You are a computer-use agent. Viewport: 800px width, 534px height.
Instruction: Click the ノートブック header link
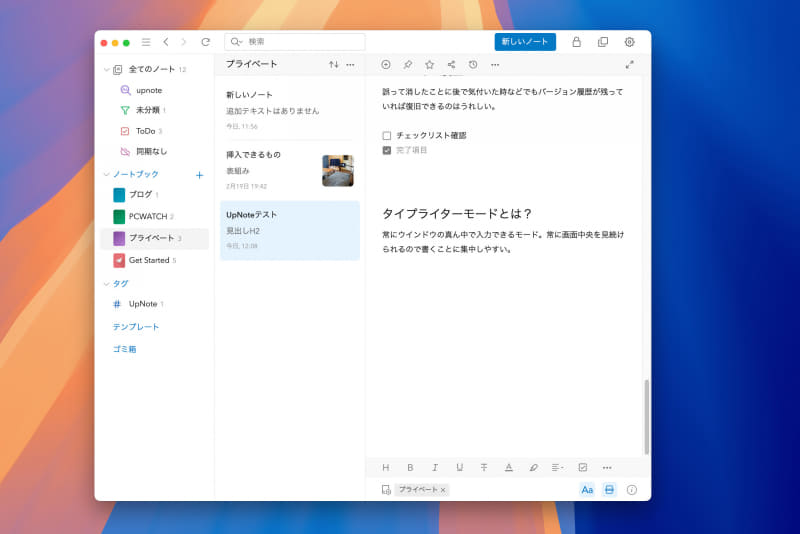(x=136, y=174)
